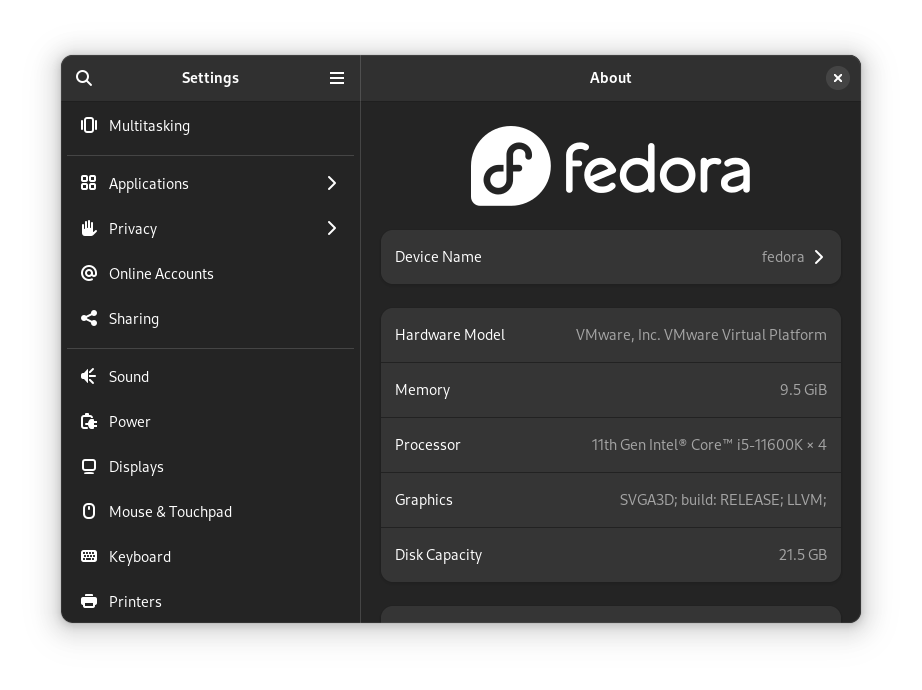Select the Displays monitor icon
922x690 pixels.
pyautogui.click(x=89, y=466)
